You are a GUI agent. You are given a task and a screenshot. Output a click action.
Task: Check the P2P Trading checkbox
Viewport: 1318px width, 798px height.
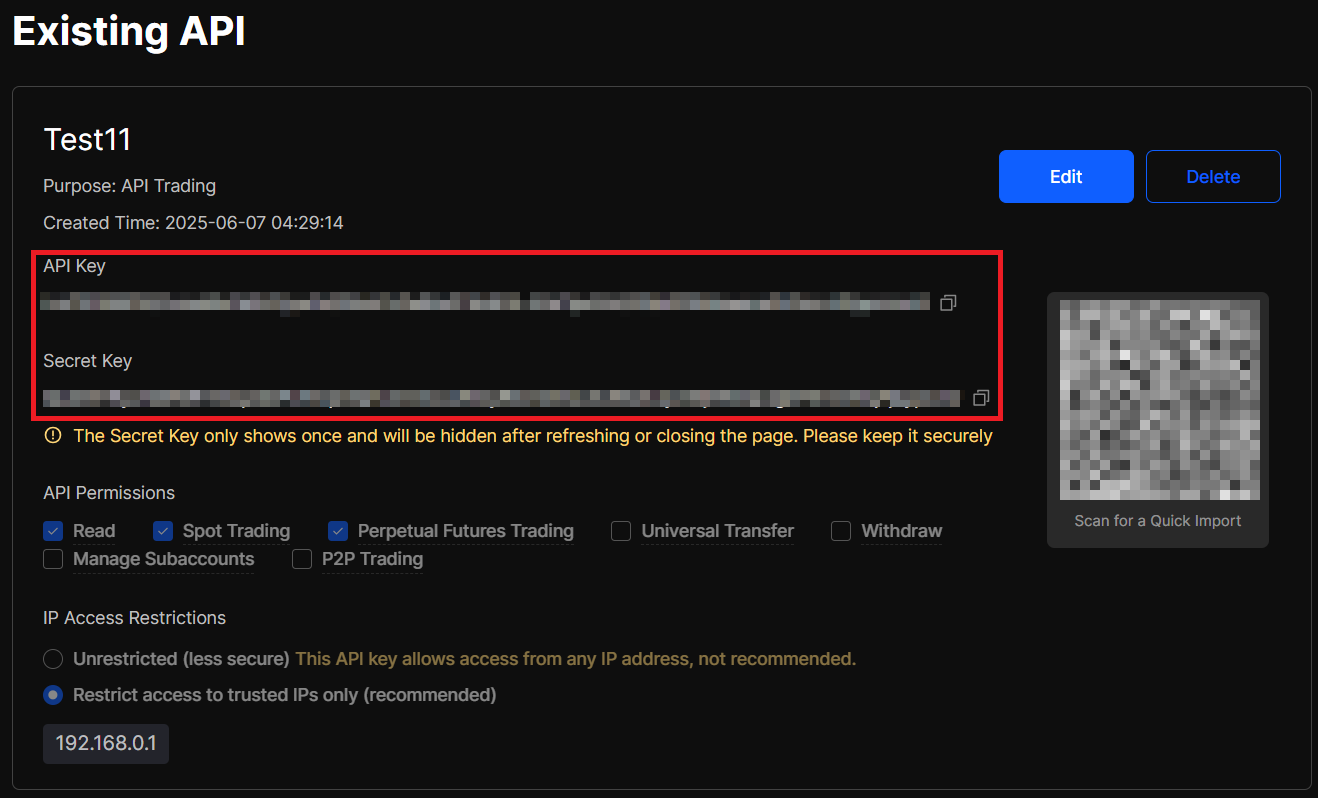302,559
